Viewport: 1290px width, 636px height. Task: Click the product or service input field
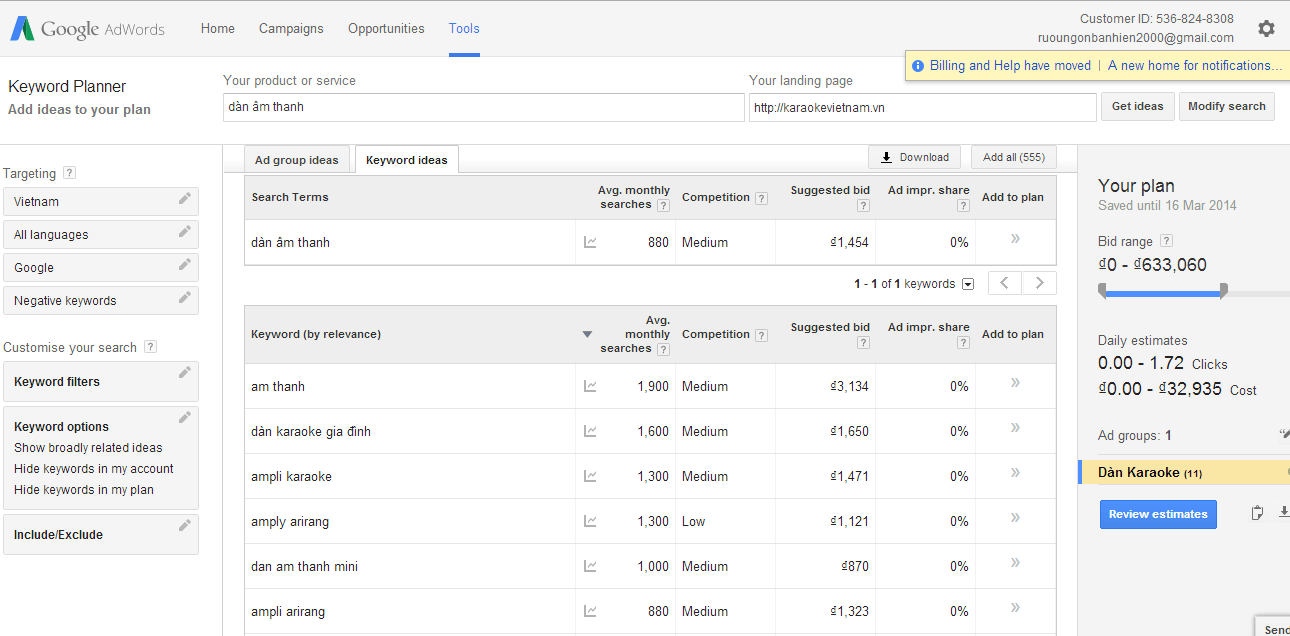(x=484, y=107)
